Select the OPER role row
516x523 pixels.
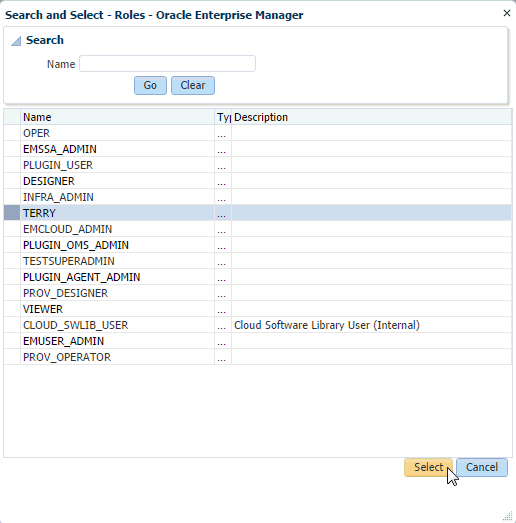tap(257, 133)
